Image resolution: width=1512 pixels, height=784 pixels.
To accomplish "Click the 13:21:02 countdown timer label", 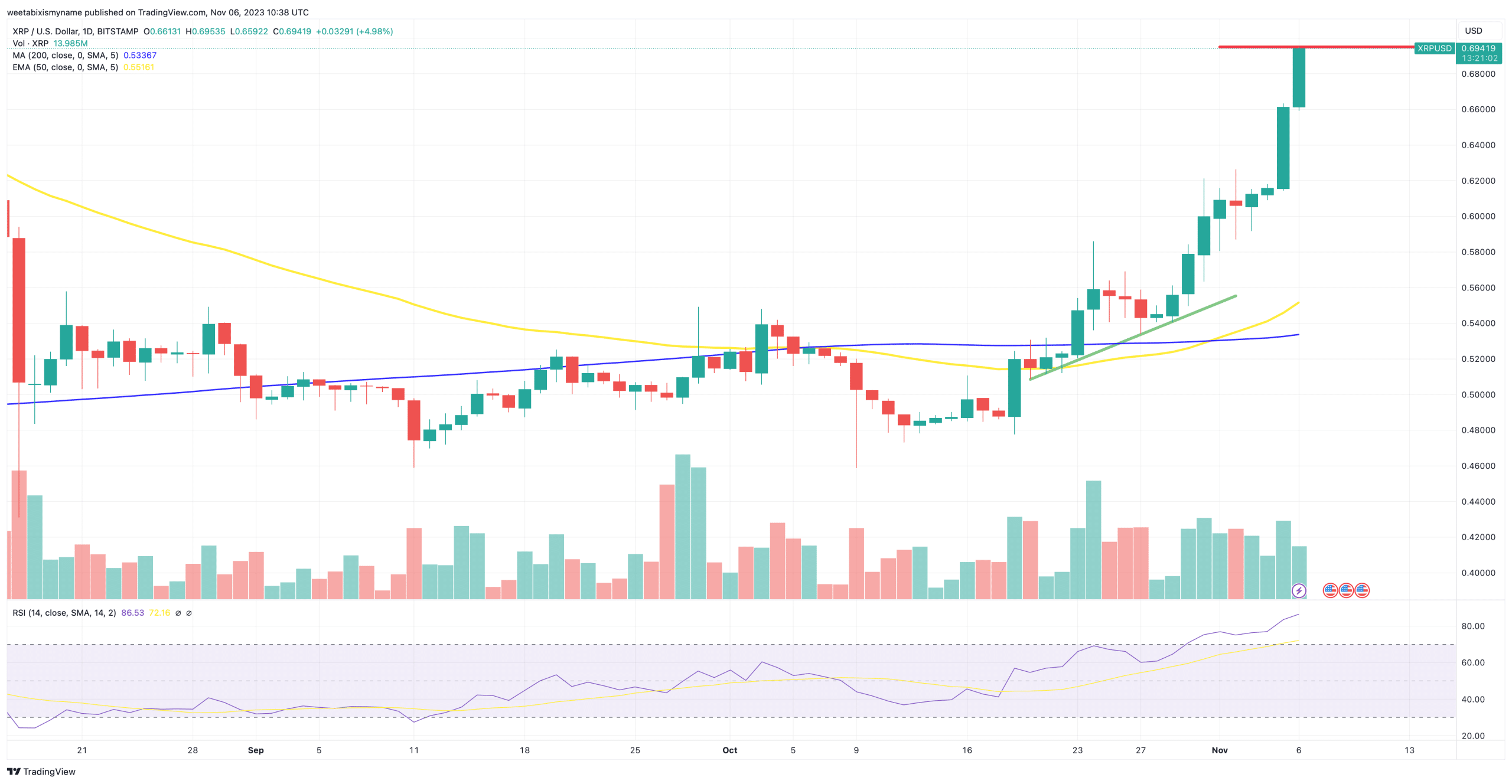I will tap(1480, 58).
